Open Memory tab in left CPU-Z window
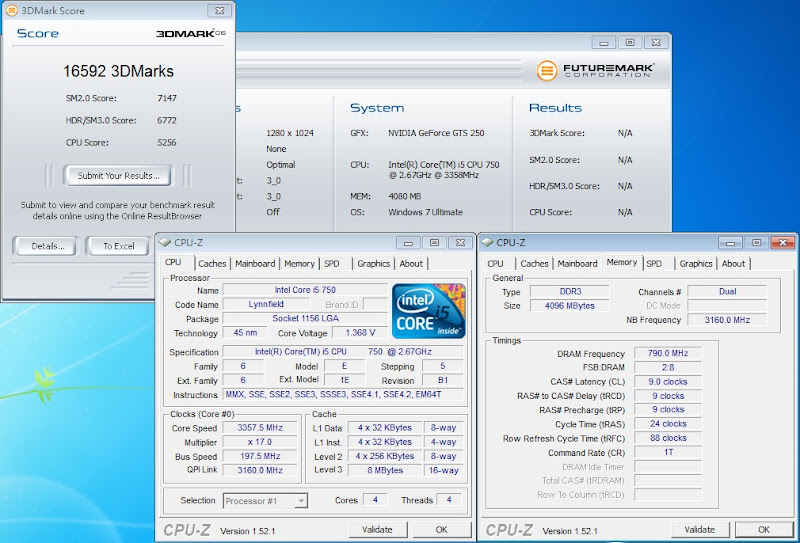Image resolution: width=800 pixels, height=543 pixels. click(299, 264)
